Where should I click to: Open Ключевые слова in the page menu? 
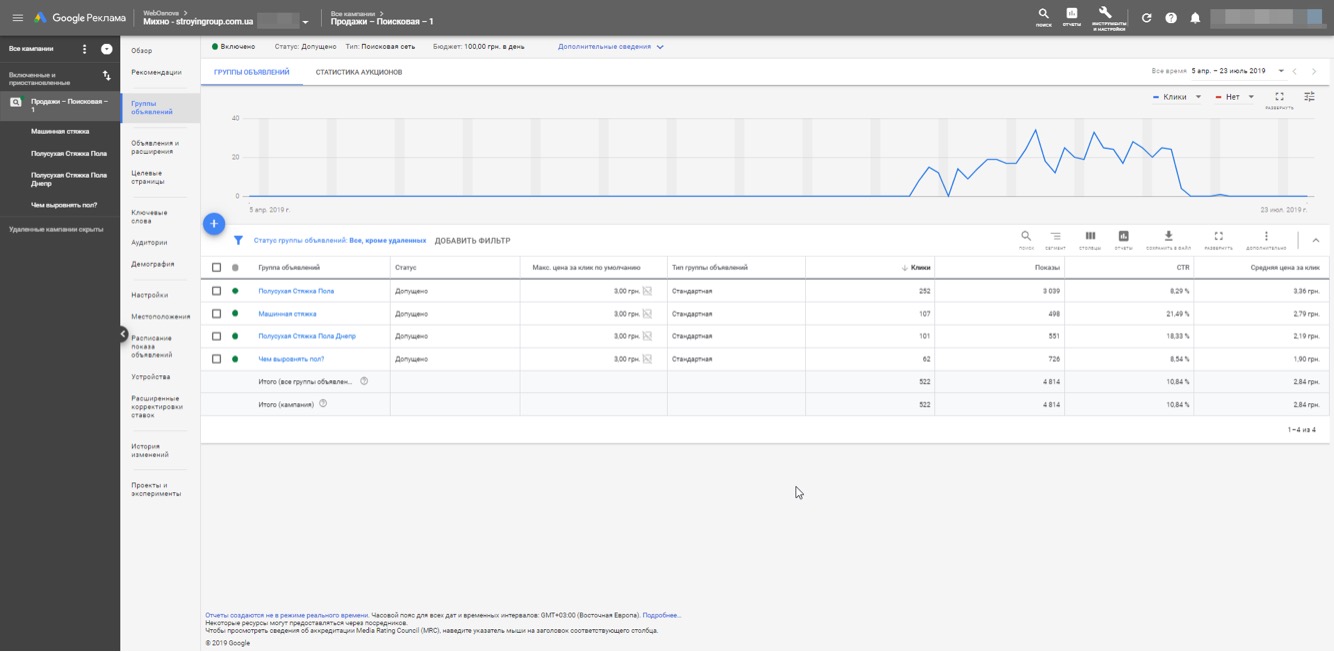point(150,217)
